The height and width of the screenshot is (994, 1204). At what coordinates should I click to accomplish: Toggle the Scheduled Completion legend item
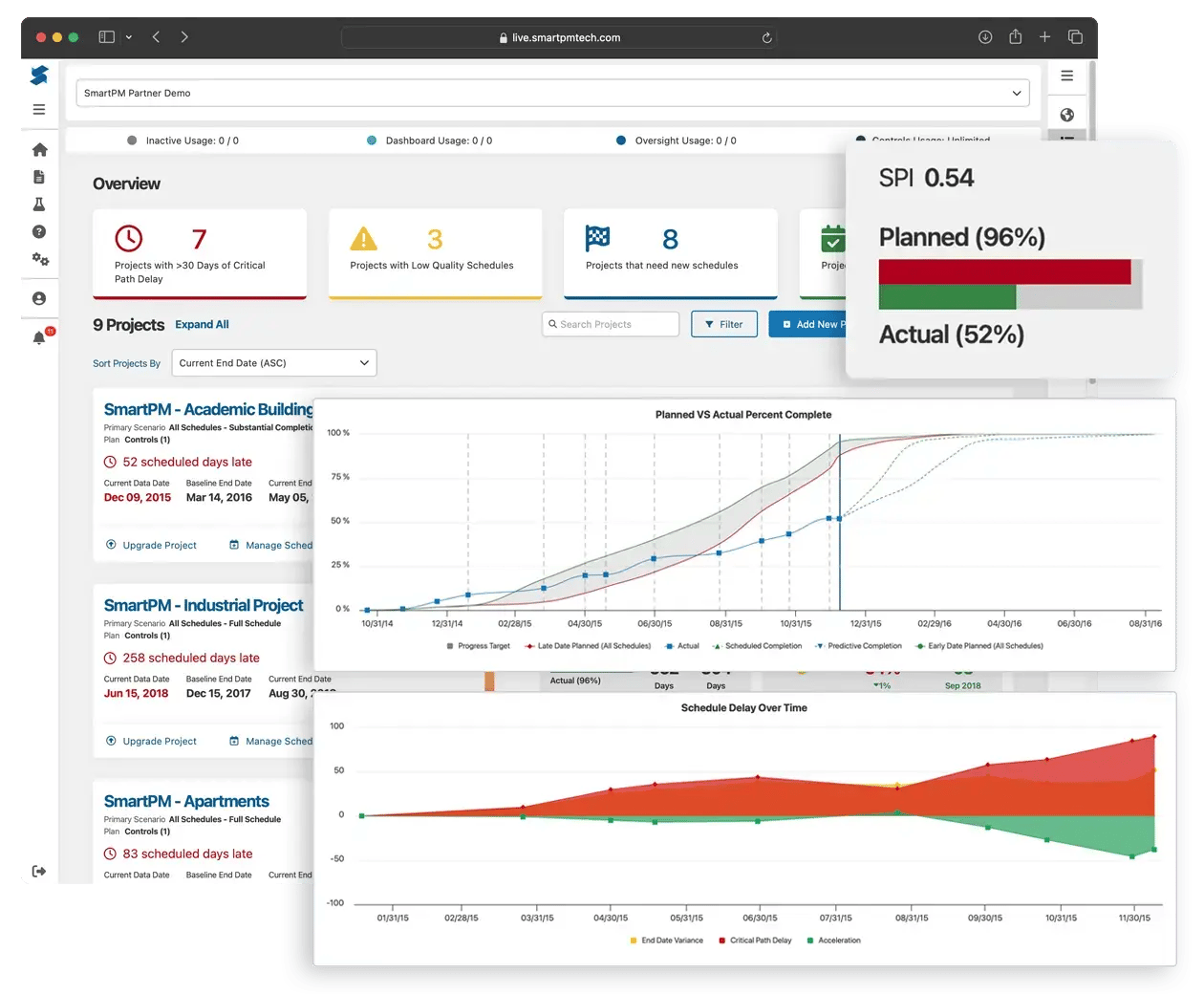(758, 646)
